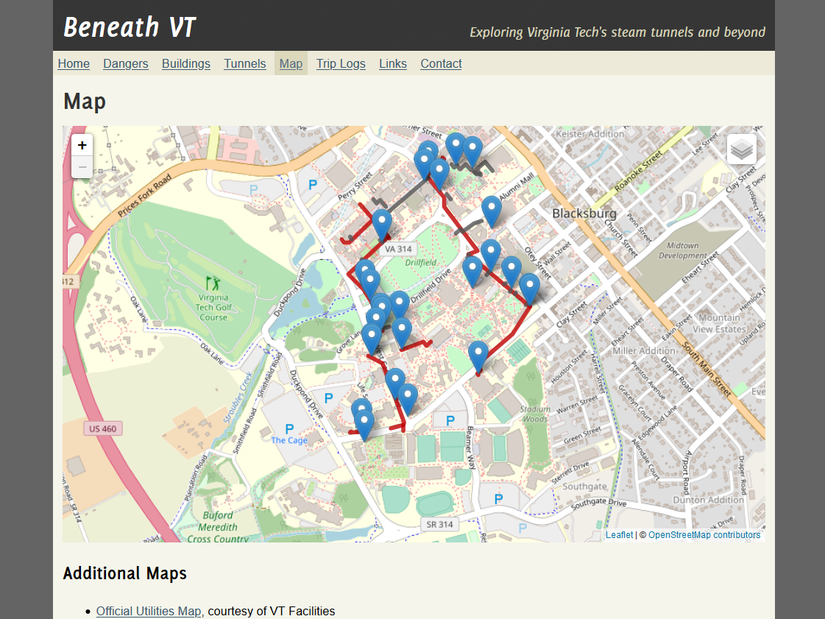Click the Leaflet attribution link
The height and width of the screenshot is (619, 825).
(x=619, y=535)
